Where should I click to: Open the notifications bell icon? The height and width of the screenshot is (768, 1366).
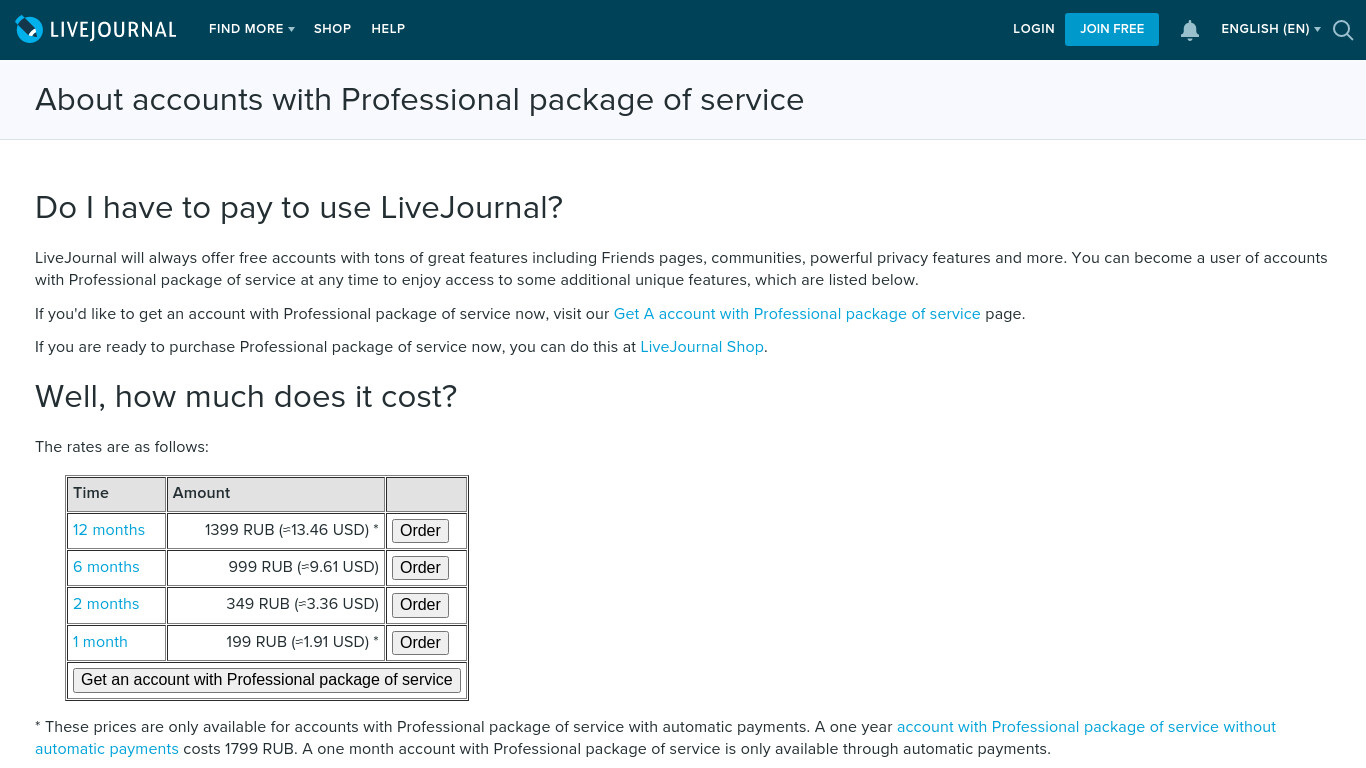[x=1190, y=30]
